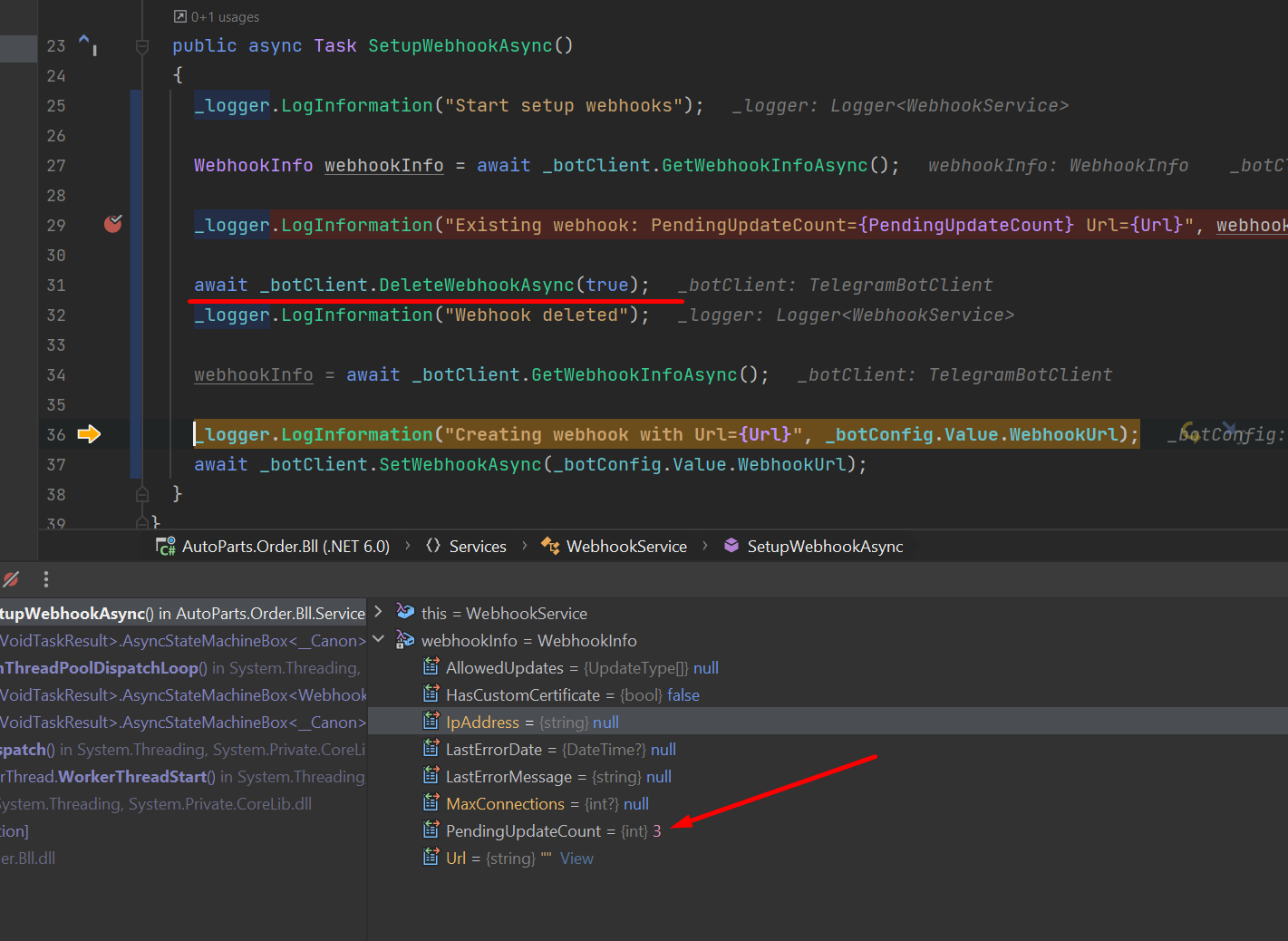Select the SetupWebhookAsync() stack frame
This screenshot has width=1288, height=941.
[183, 613]
